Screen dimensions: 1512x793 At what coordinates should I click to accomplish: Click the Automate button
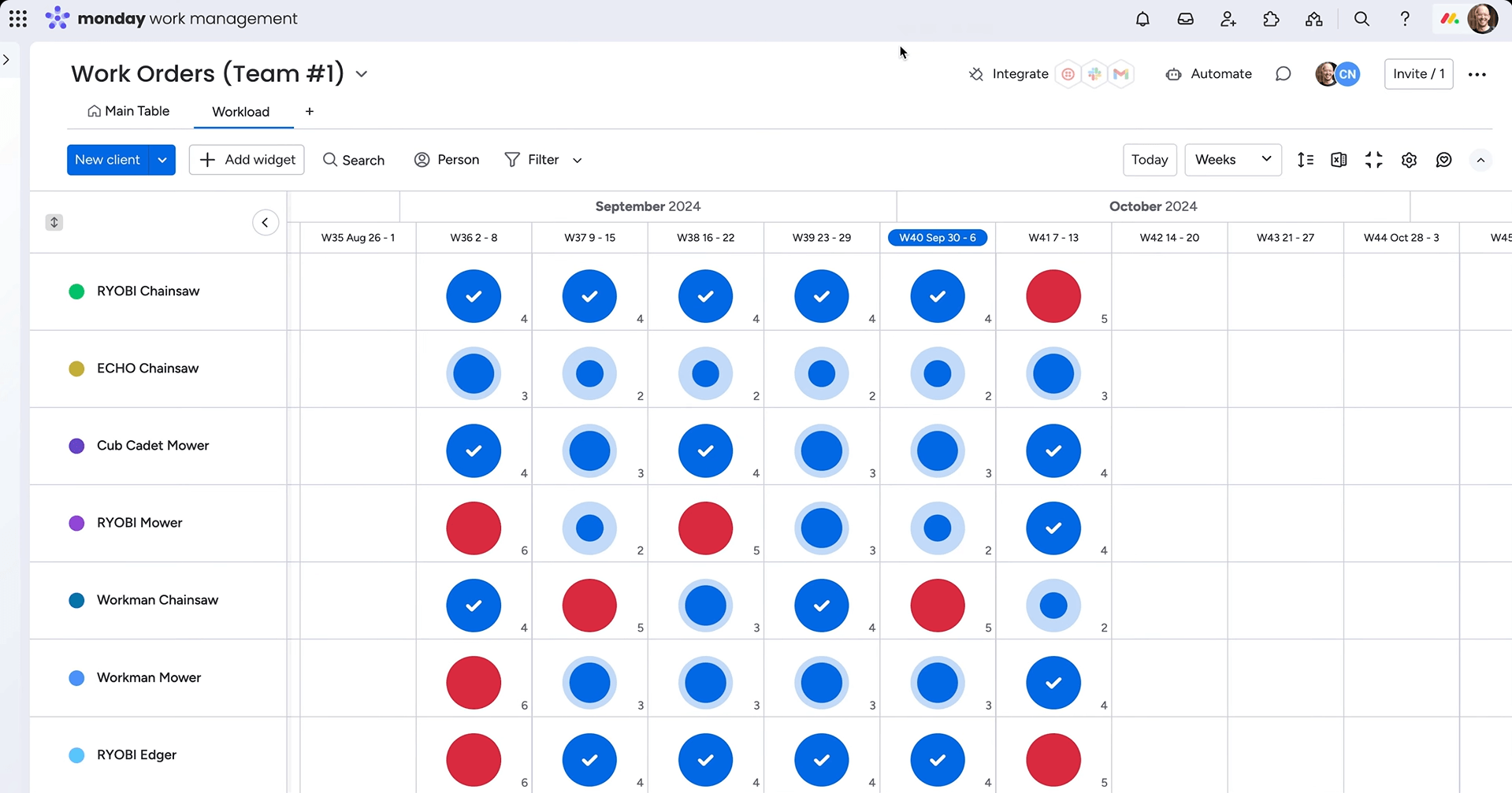point(1209,74)
